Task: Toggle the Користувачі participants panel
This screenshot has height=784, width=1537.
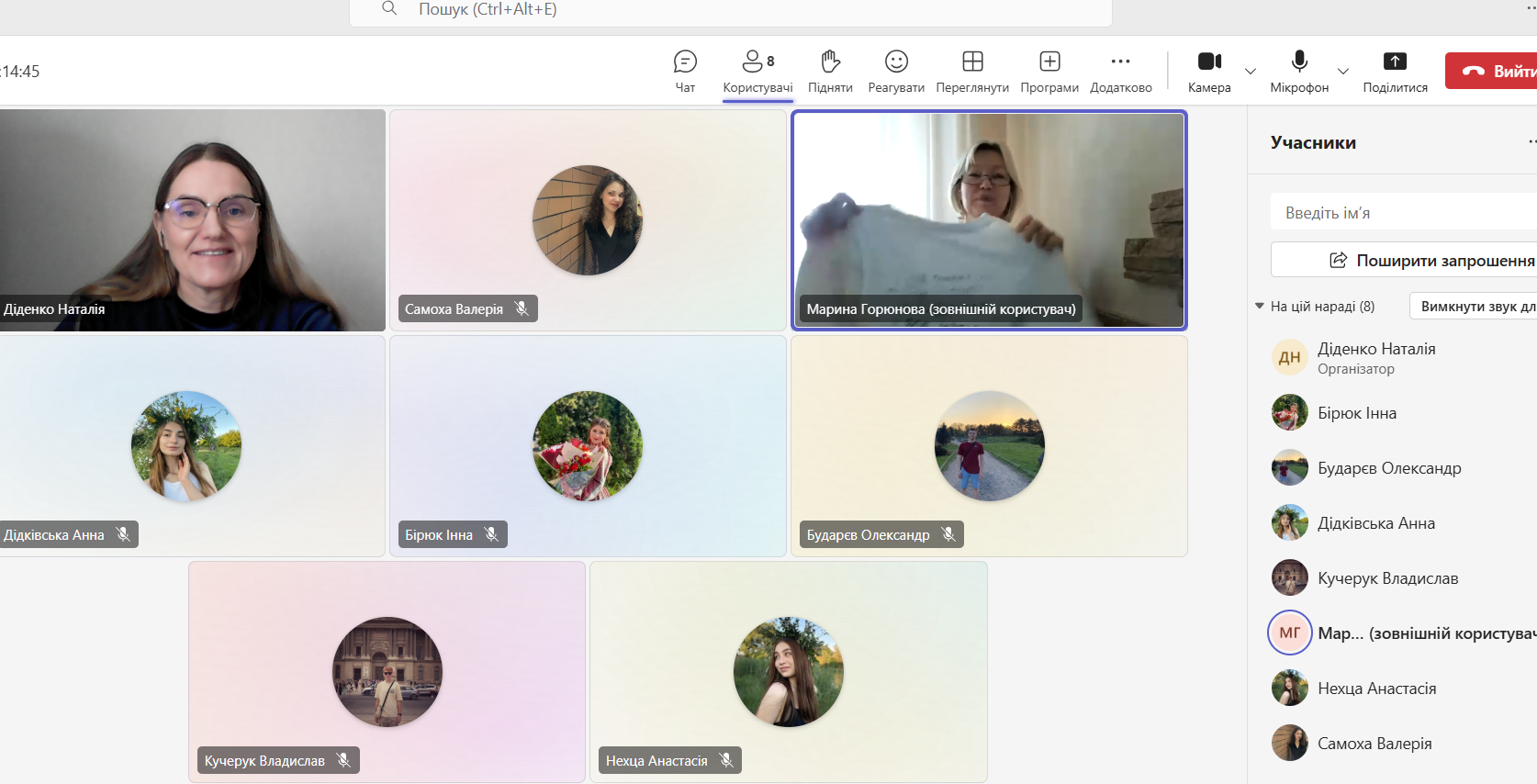Action: pyautogui.click(x=757, y=72)
